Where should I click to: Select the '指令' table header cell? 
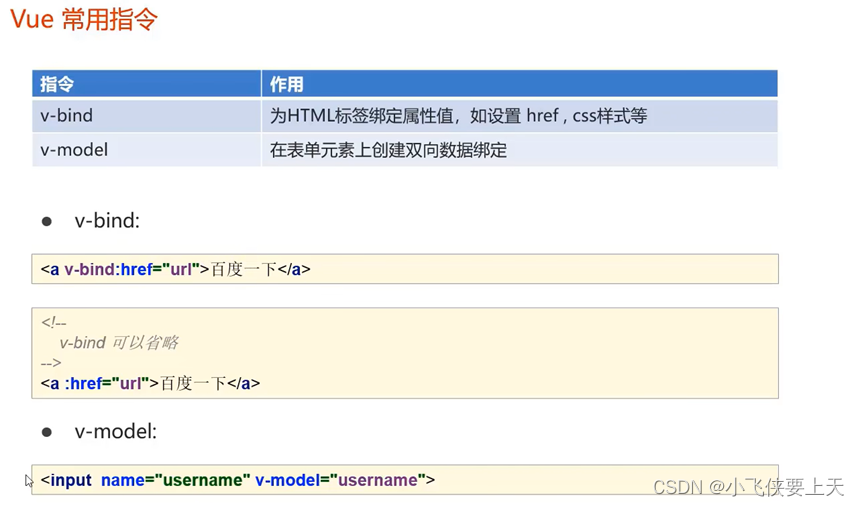tap(146, 84)
